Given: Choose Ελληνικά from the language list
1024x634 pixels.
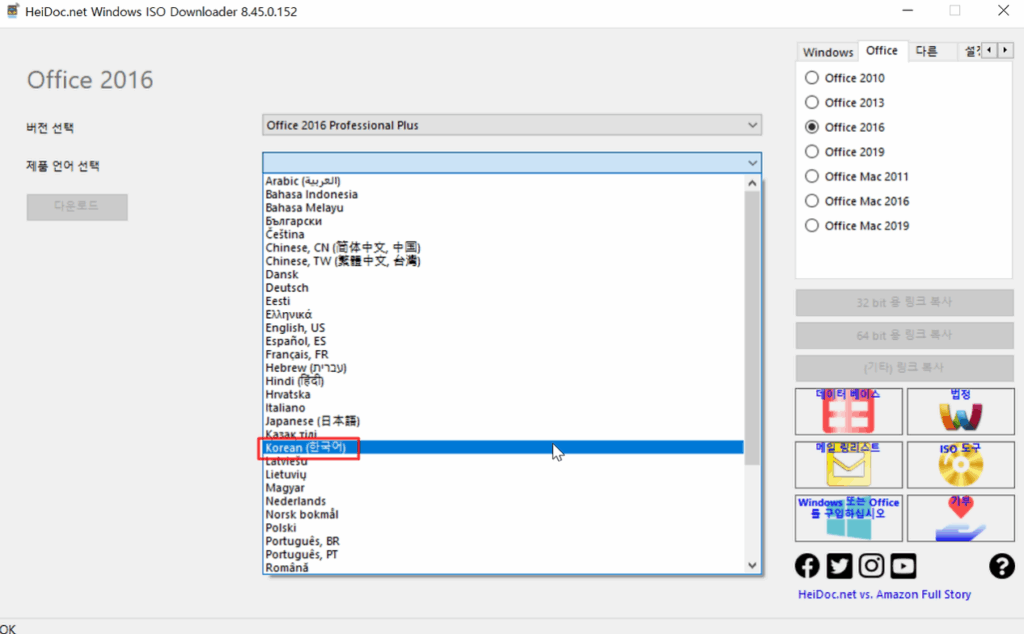Looking at the screenshot, I should coord(504,315).
